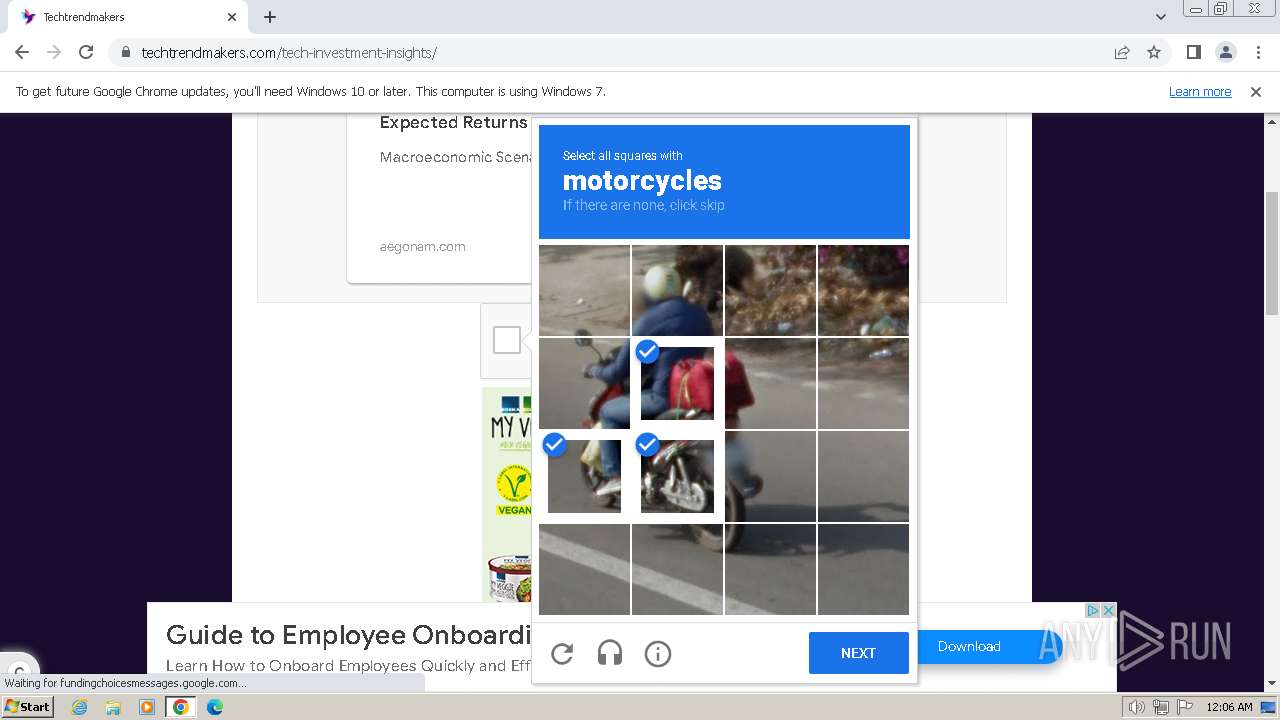Open the Action Center flag tray icon

click(x=1185, y=707)
